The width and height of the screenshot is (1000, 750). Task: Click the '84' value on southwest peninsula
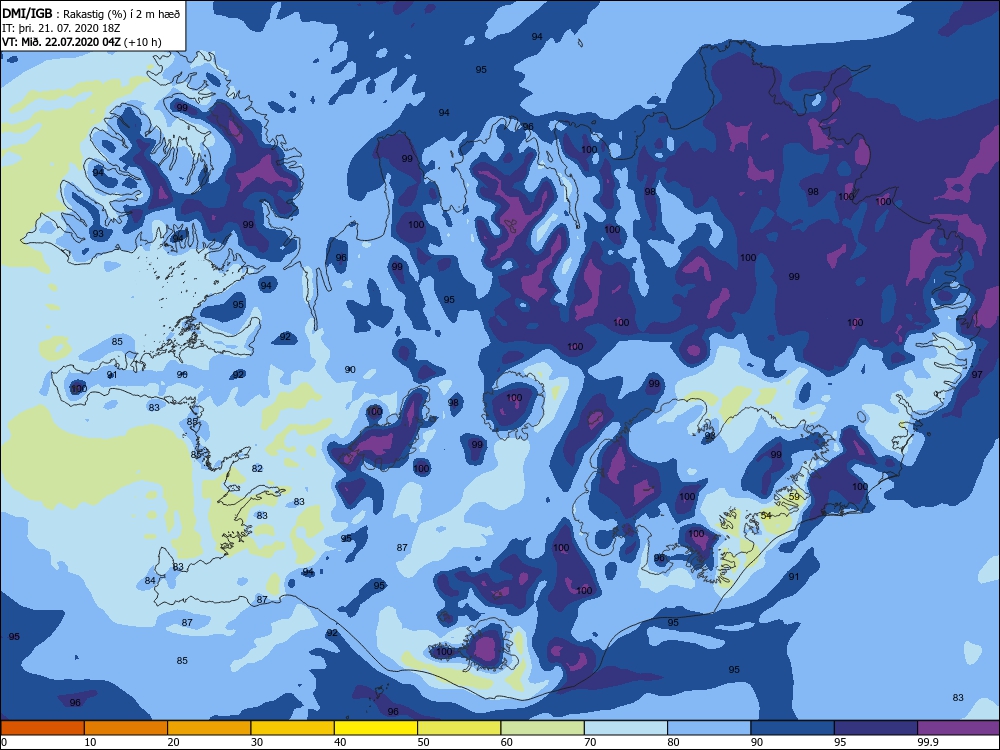coord(150,580)
